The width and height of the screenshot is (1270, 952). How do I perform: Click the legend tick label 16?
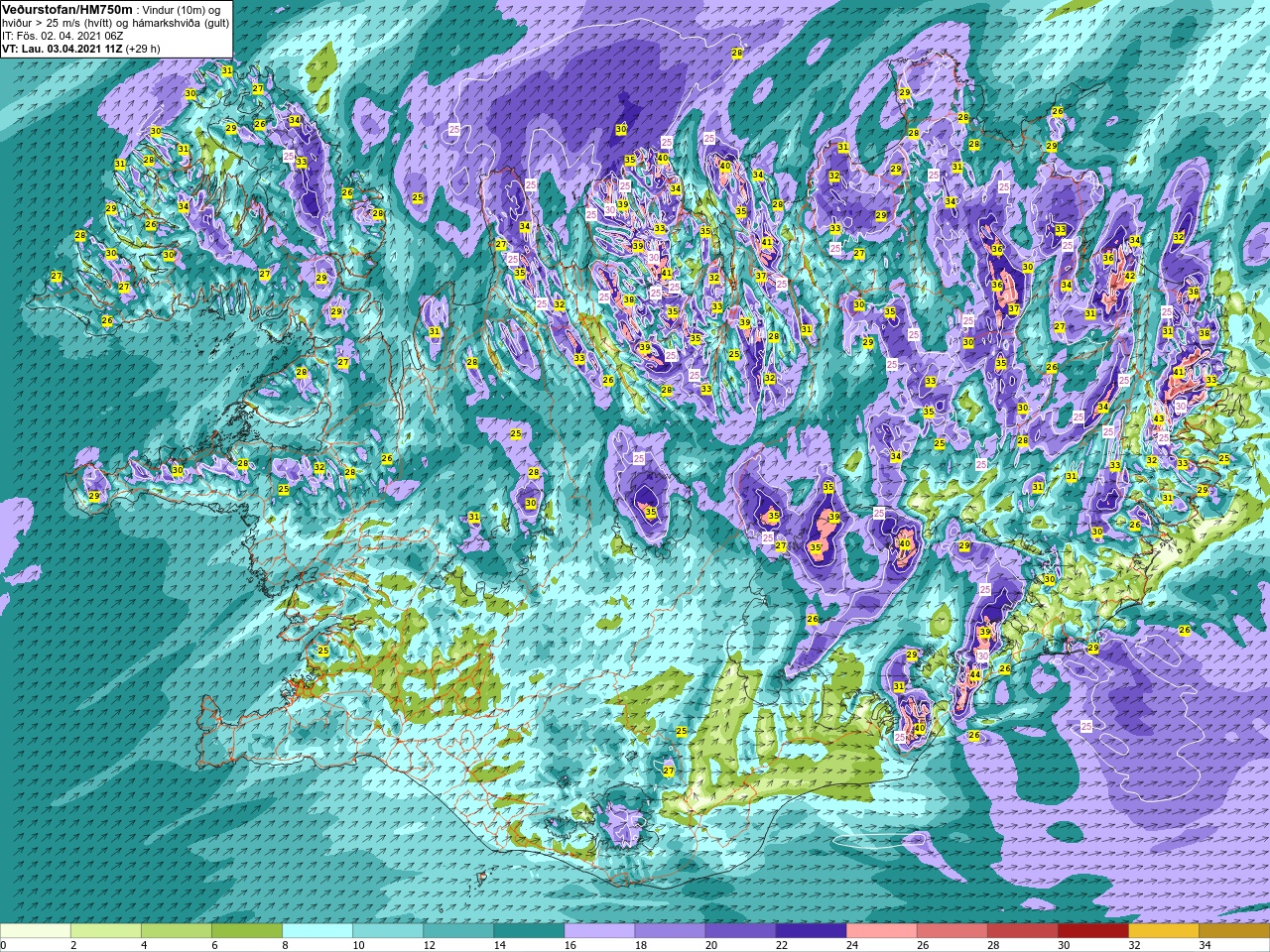pos(571,945)
